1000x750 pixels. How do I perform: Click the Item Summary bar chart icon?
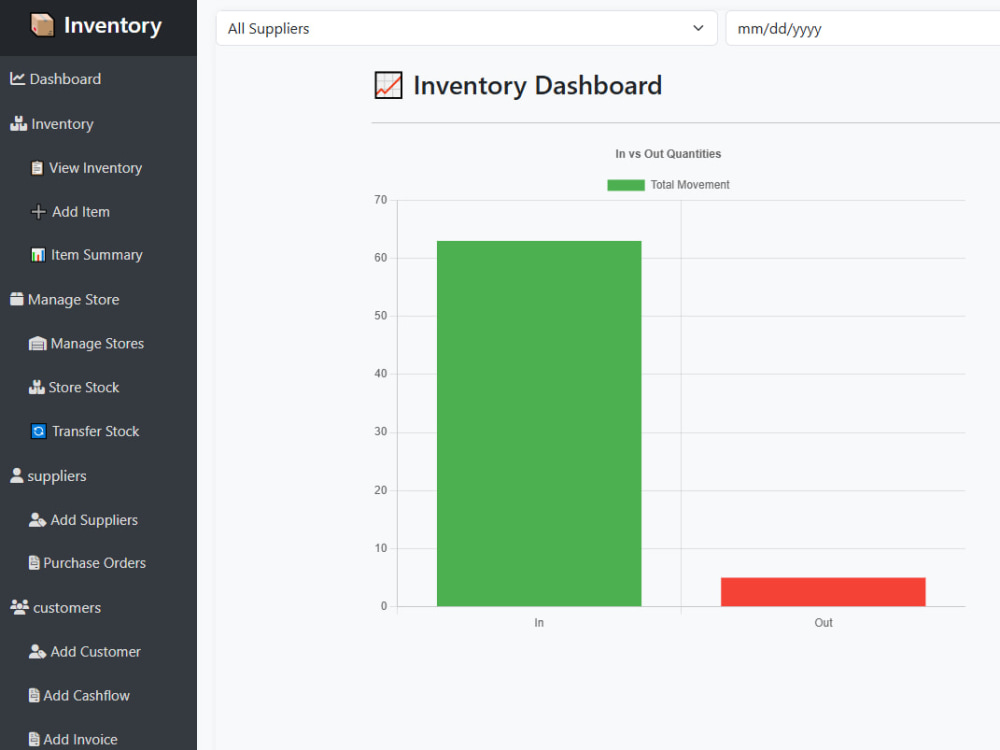pos(38,255)
